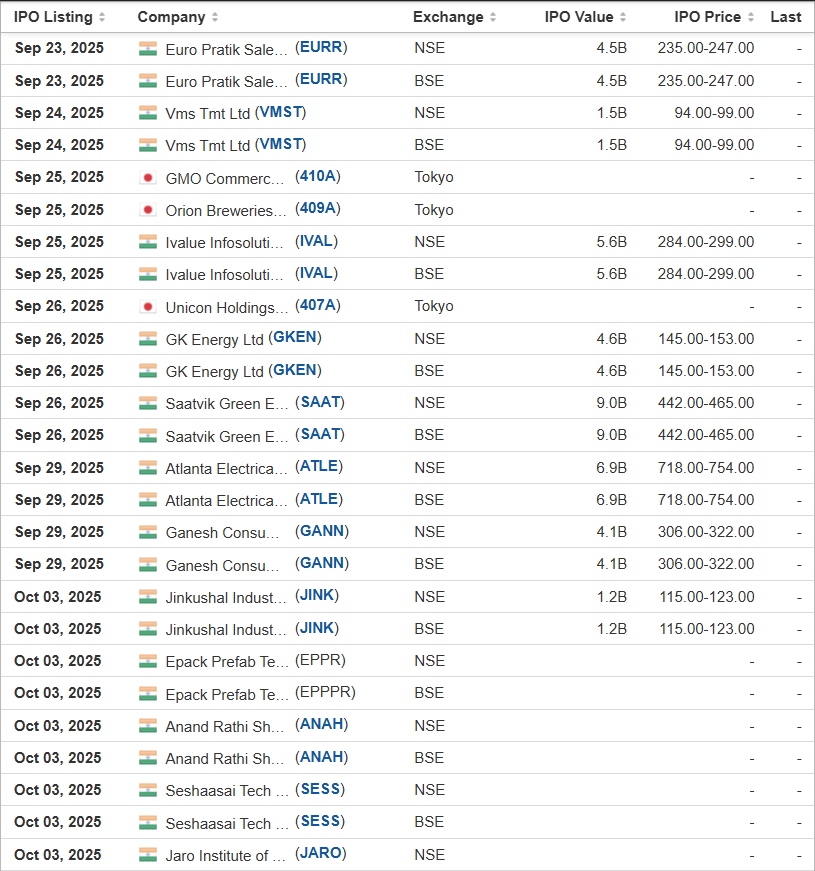Click IPO price 94.00-99.00 in Vms NSE row
The height and width of the screenshot is (871, 815).
[714, 113]
